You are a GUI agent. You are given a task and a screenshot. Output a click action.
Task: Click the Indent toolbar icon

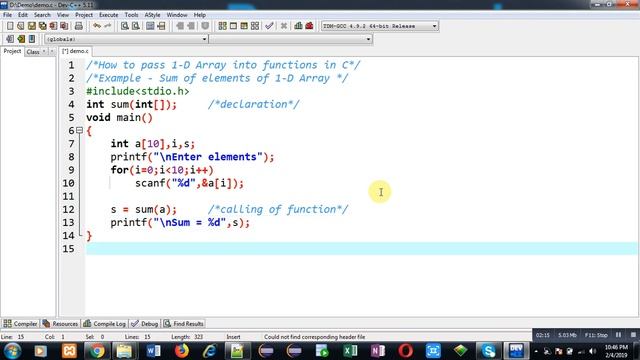coord(180,26)
